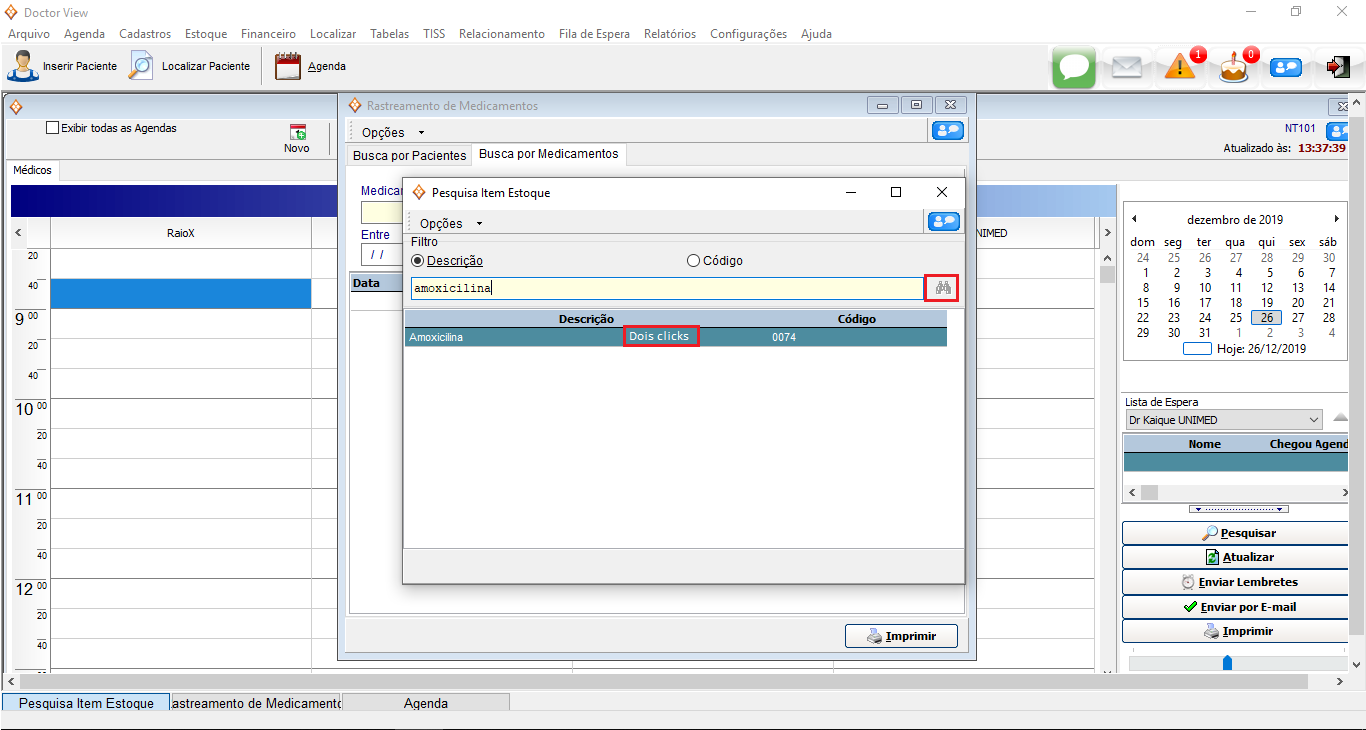Click the Localizar Paciente magnifier icon
The image size is (1366, 730).
click(141, 66)
